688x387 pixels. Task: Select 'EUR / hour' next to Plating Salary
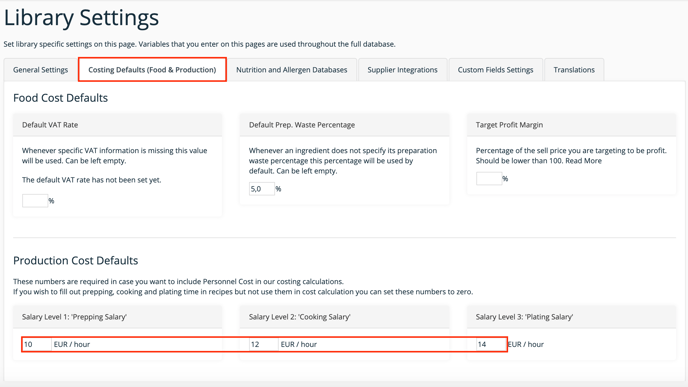[526, 344]
